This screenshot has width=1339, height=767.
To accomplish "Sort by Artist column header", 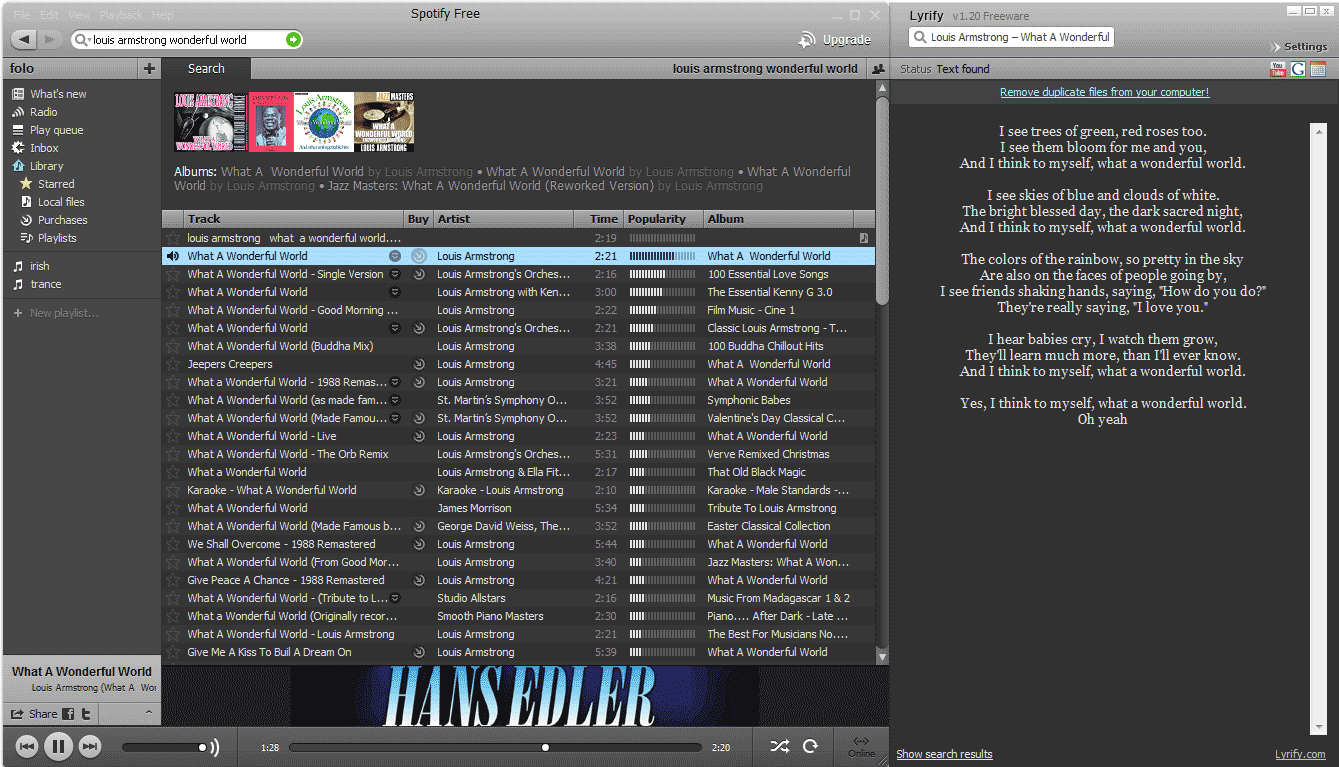I will pos(503,219).
